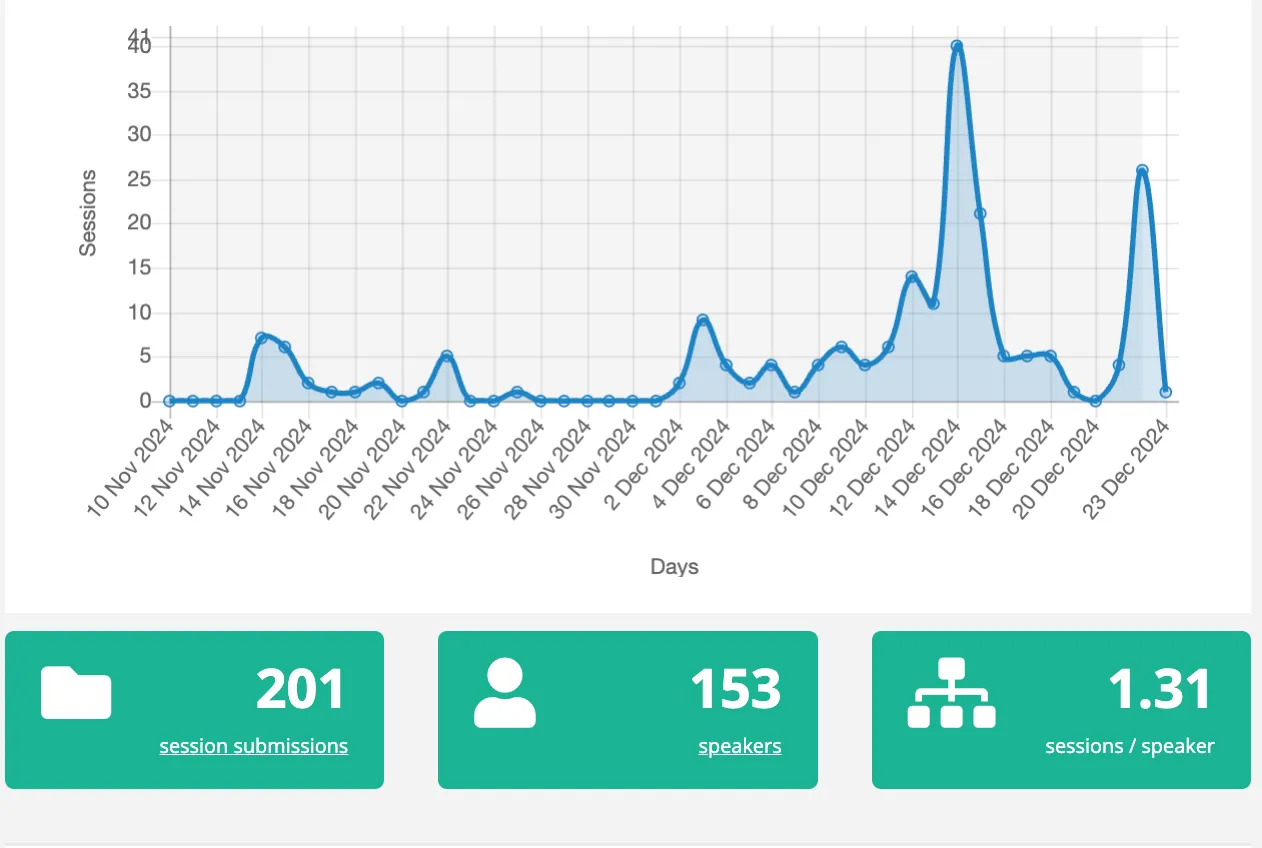Select the 9-session data point on 3 Dec

pos(703,320)
